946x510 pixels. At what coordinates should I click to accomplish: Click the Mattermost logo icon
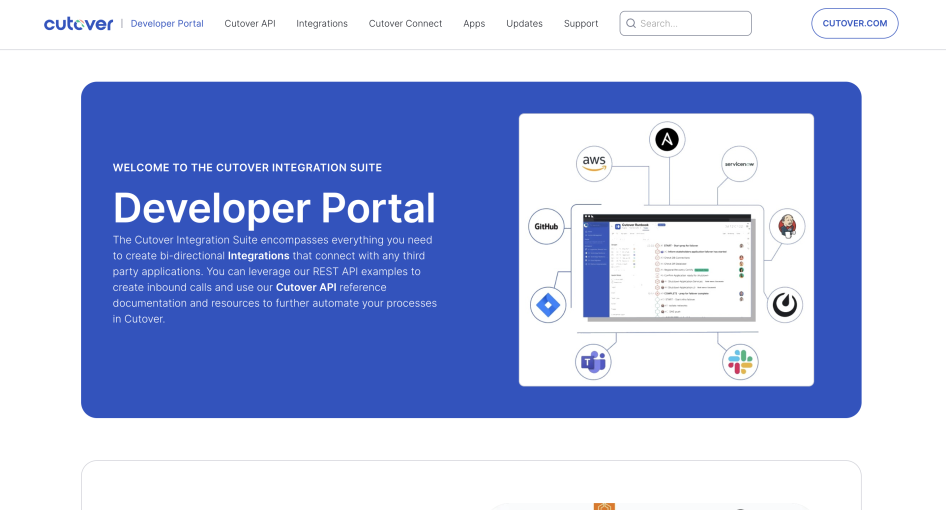coord(785,305)
